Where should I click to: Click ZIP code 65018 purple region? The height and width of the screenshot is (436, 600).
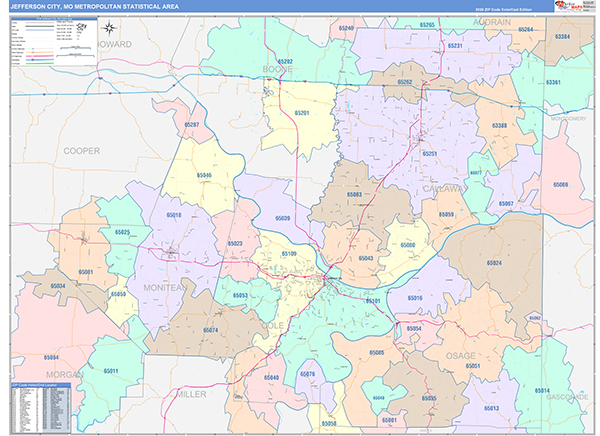[x=174, y=215]
